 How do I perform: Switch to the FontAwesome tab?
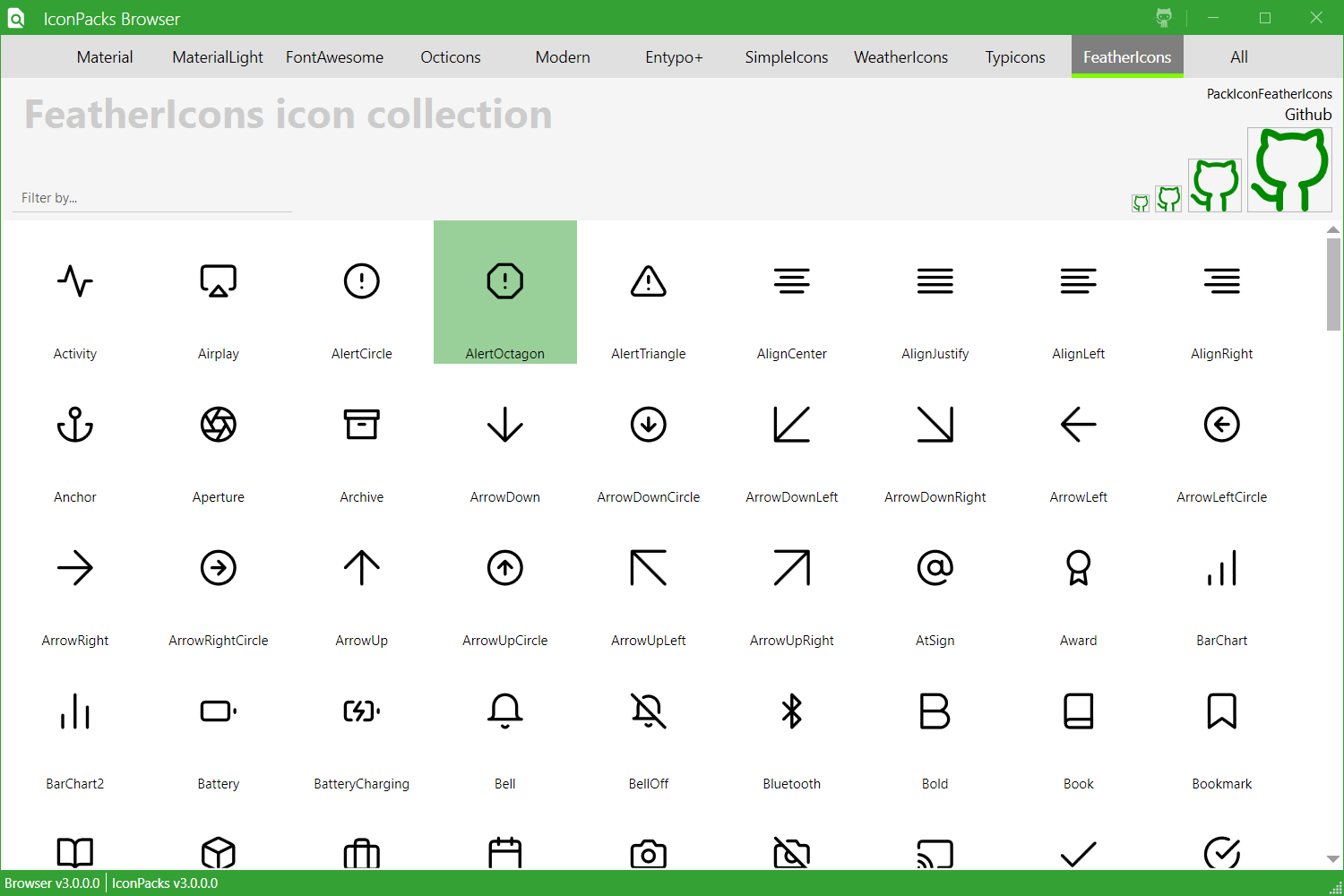click(x=334, y=56)
